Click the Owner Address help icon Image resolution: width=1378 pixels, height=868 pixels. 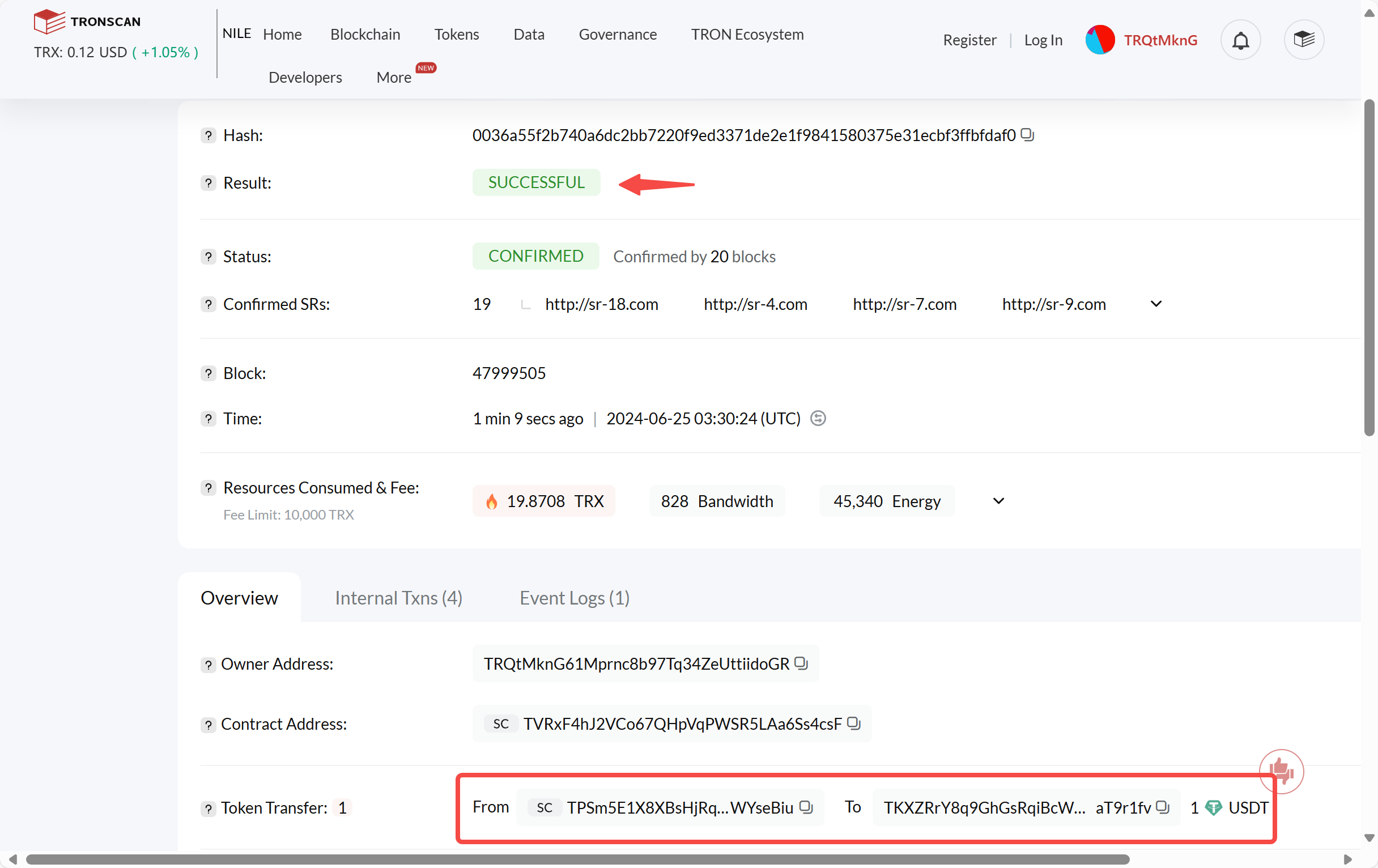pyautogui.click(x=209, y=665)
